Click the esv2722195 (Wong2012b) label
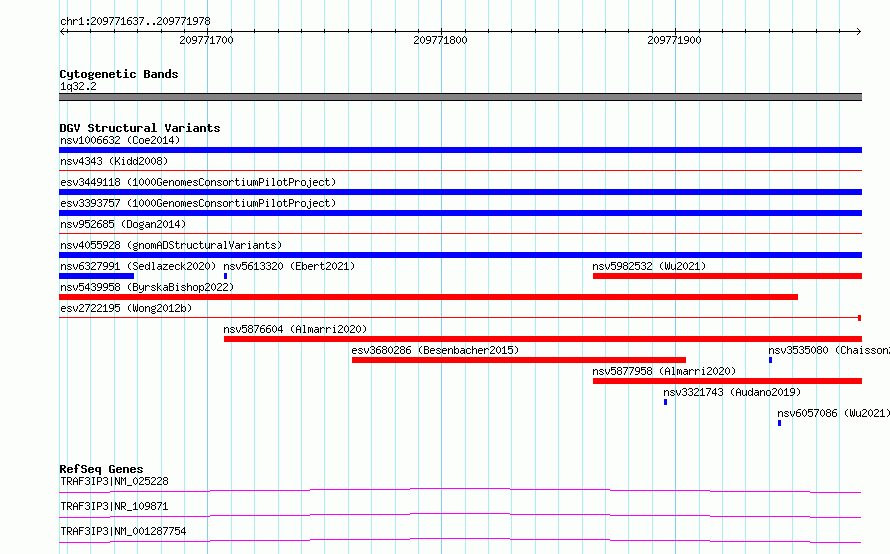 click(126, 308)
